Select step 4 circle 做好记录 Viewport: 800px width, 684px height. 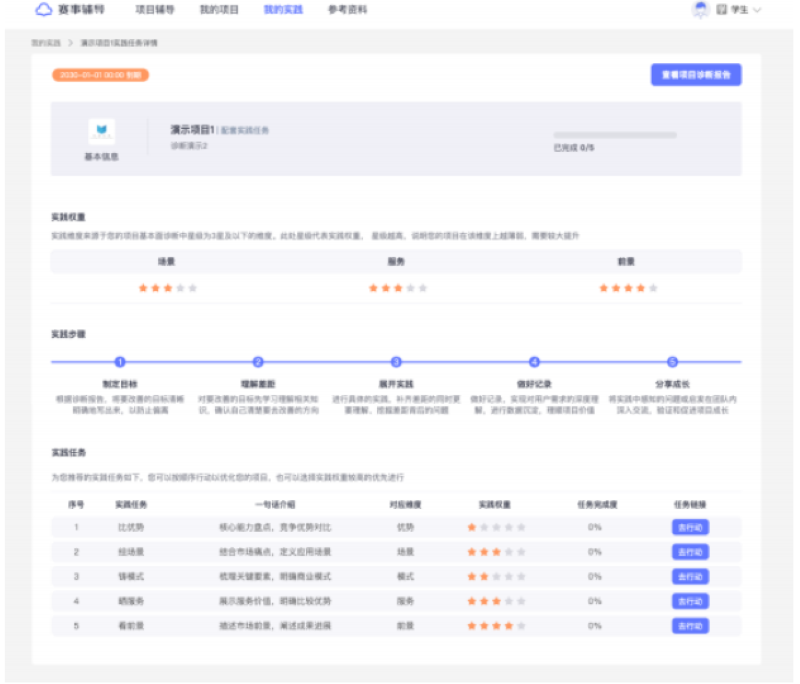point(534,362)
